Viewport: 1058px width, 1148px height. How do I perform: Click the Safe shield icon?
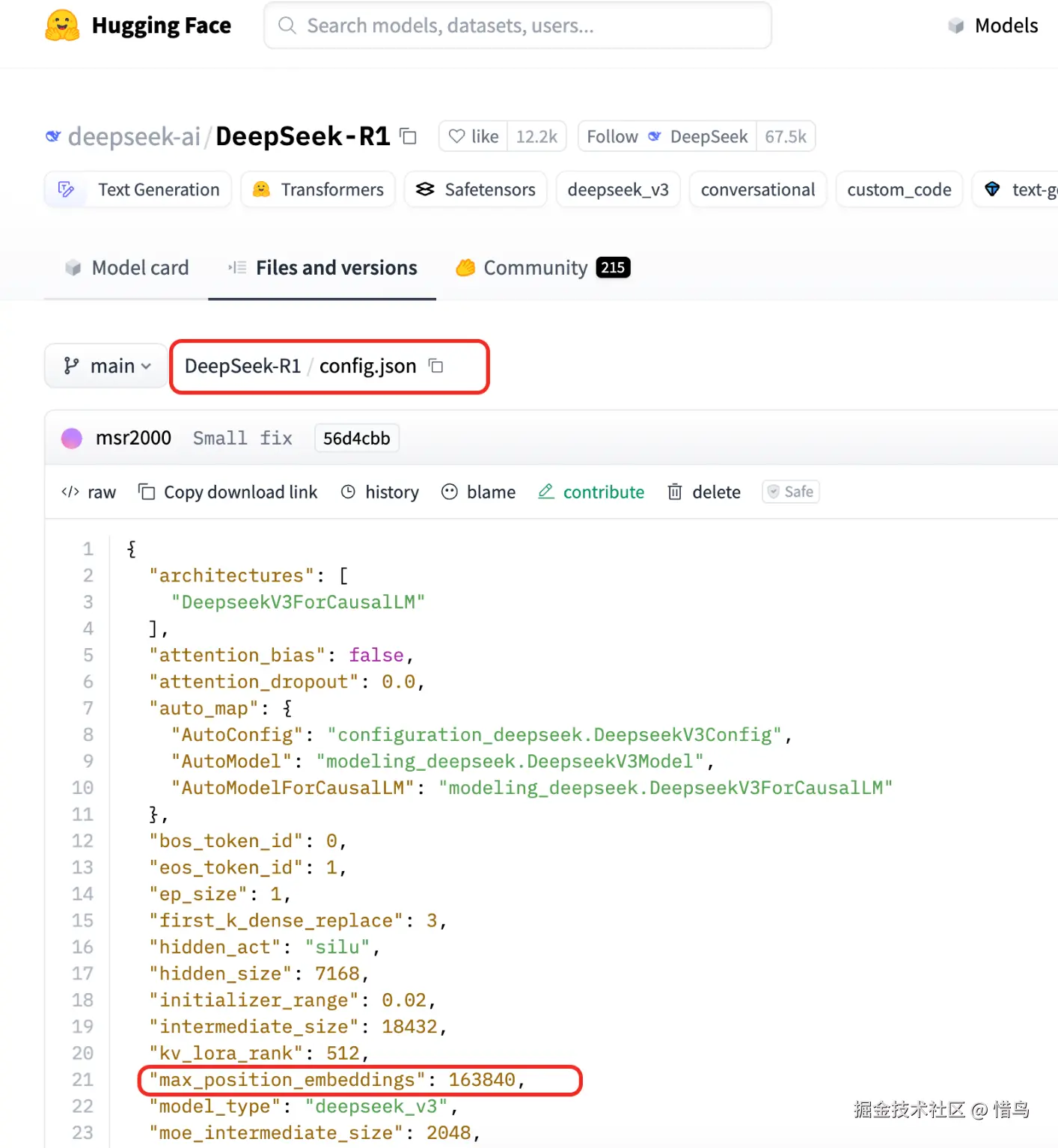(x=774, y=492)
